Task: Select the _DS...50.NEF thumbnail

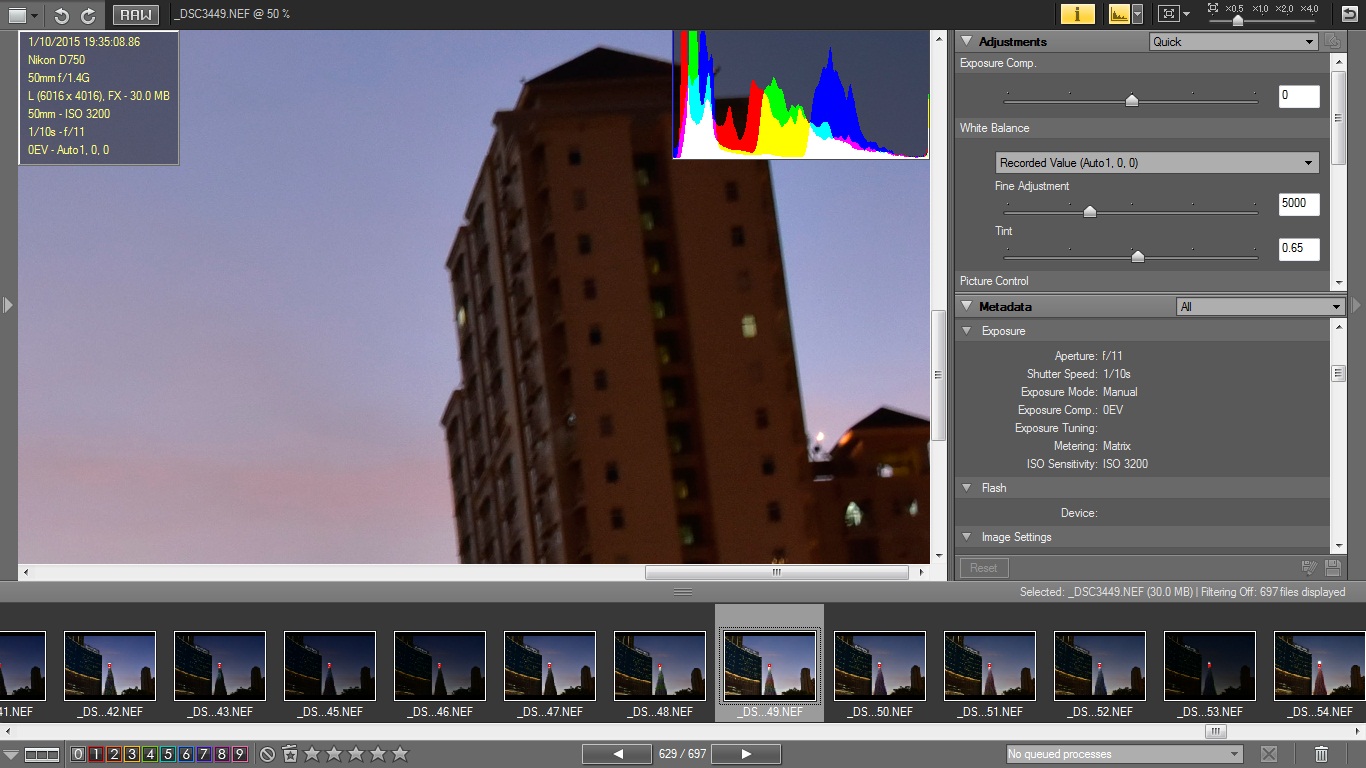Action: click(879, 668)
